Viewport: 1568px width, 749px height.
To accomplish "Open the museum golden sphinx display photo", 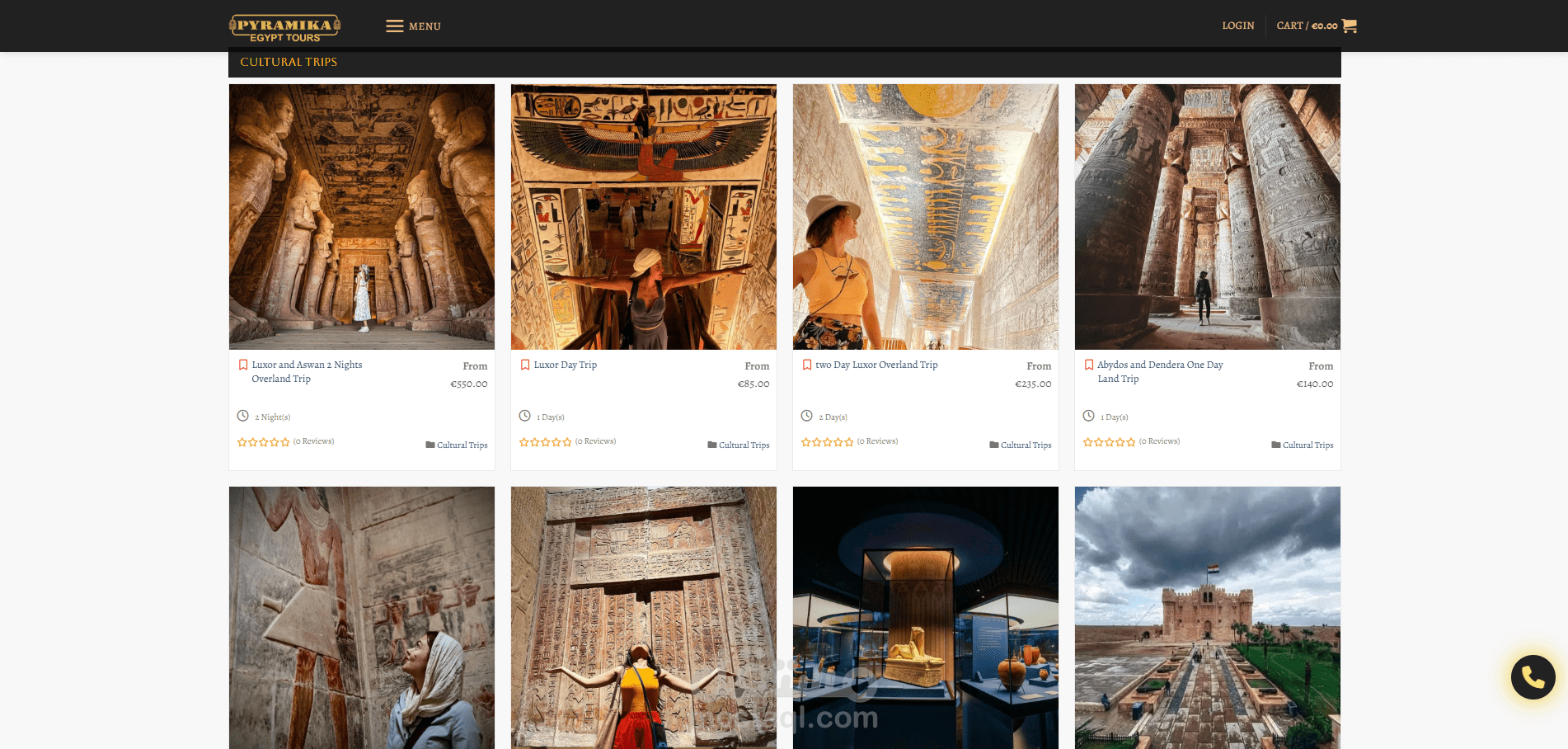I will click(x=926, y=618).
